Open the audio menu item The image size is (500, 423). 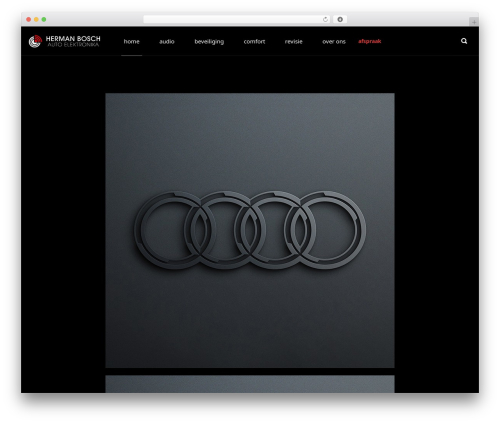click(167, 41)
